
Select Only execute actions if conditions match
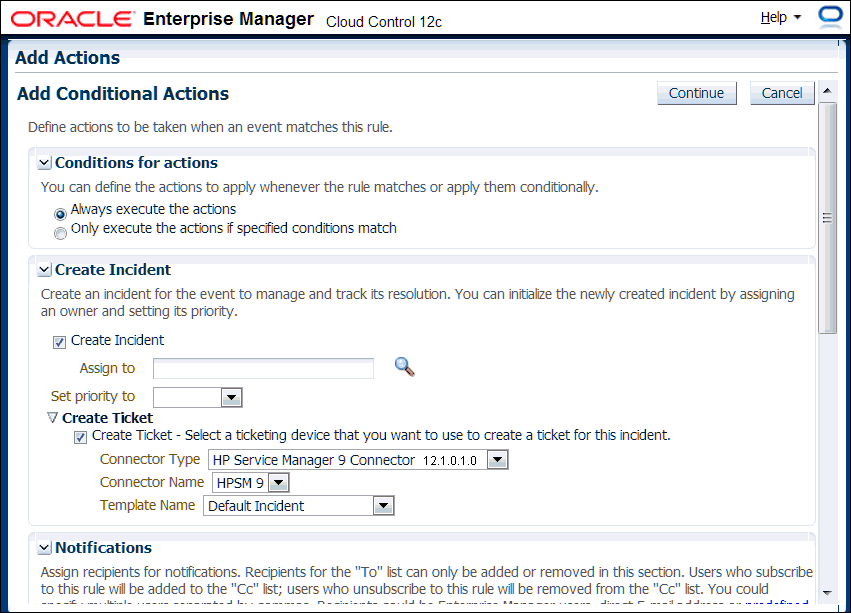(60, 233)
